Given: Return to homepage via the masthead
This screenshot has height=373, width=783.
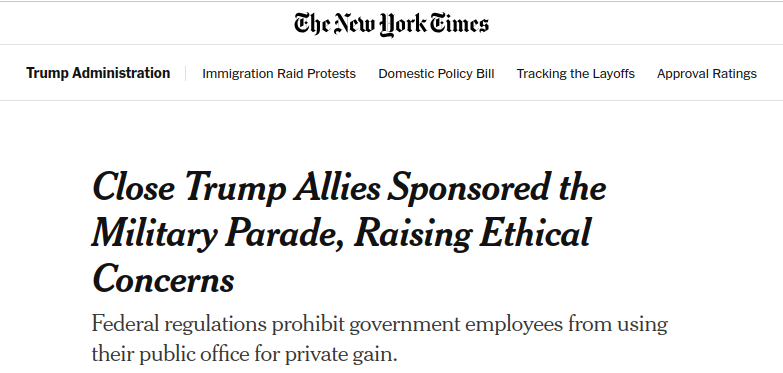Looking at the screenshot, I should pyautogui.click(x=391, y=23).
